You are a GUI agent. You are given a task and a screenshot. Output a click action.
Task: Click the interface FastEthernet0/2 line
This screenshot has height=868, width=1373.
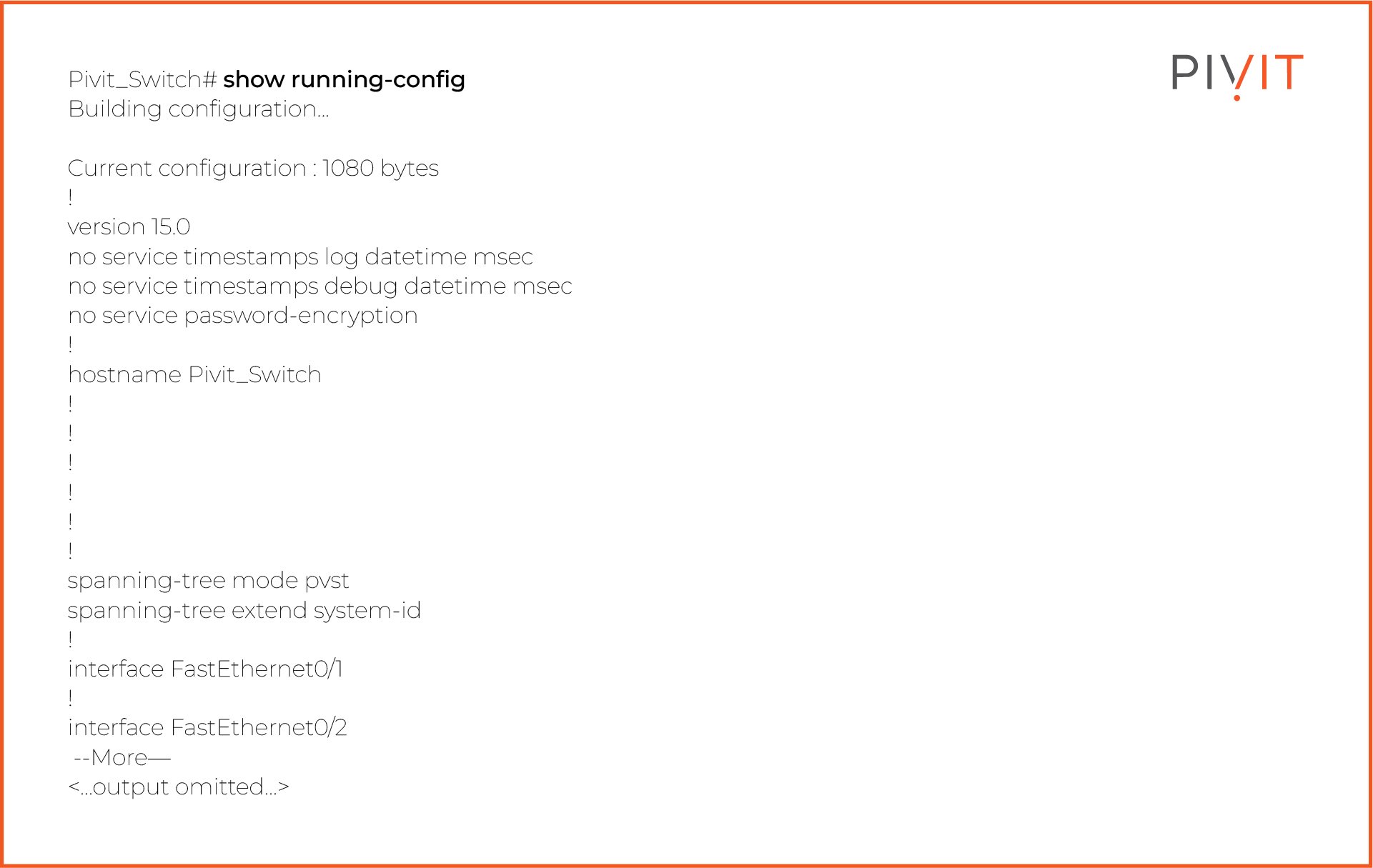tap(207, 728)
